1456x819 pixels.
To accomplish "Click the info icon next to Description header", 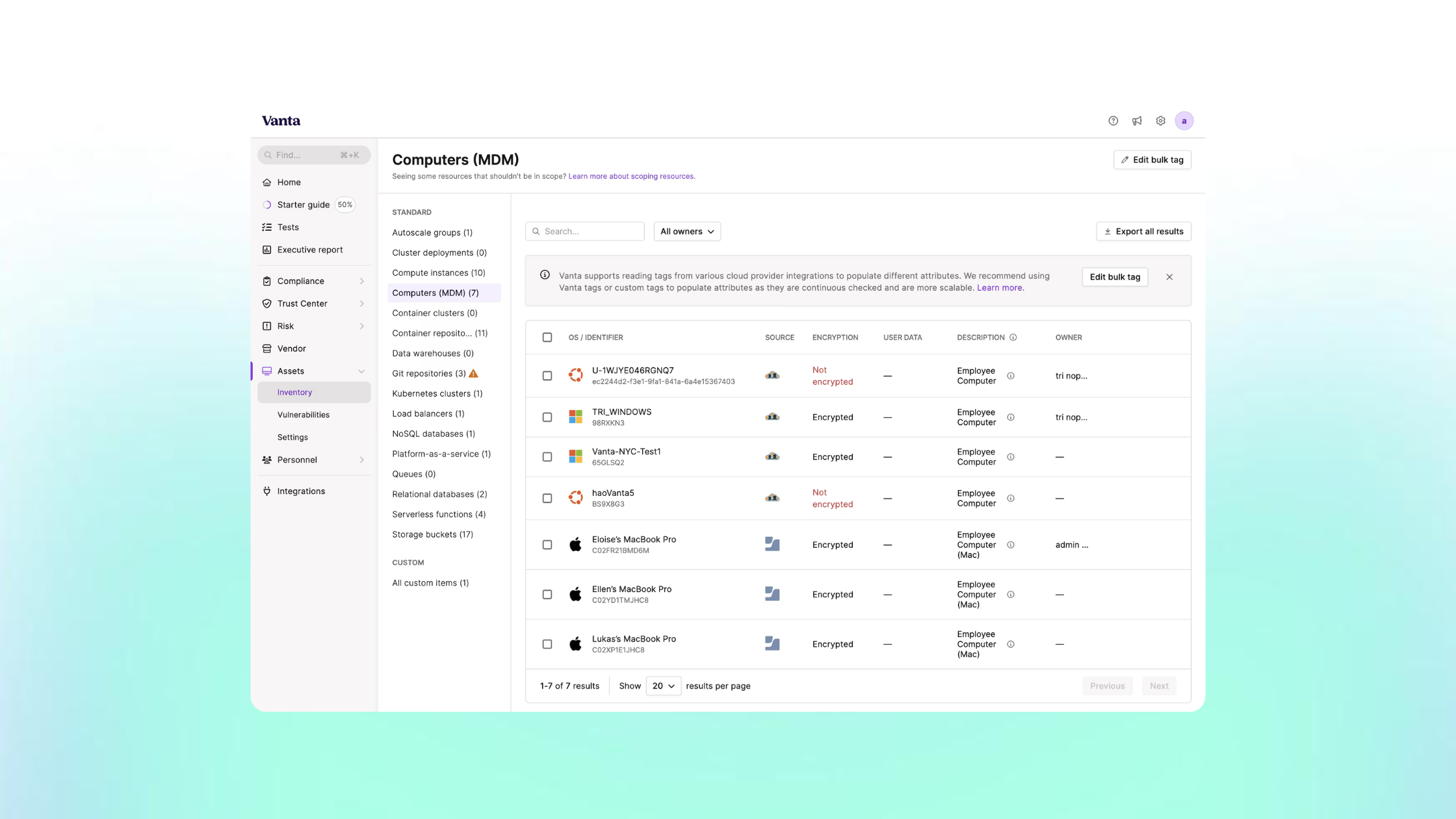I will [1013, 337].
